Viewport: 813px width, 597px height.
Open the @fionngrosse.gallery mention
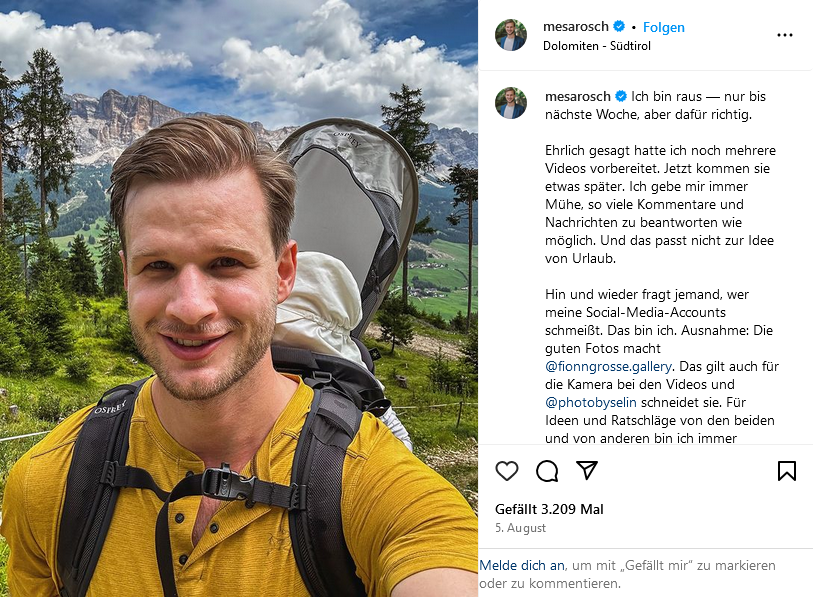[x=608, y=366]
